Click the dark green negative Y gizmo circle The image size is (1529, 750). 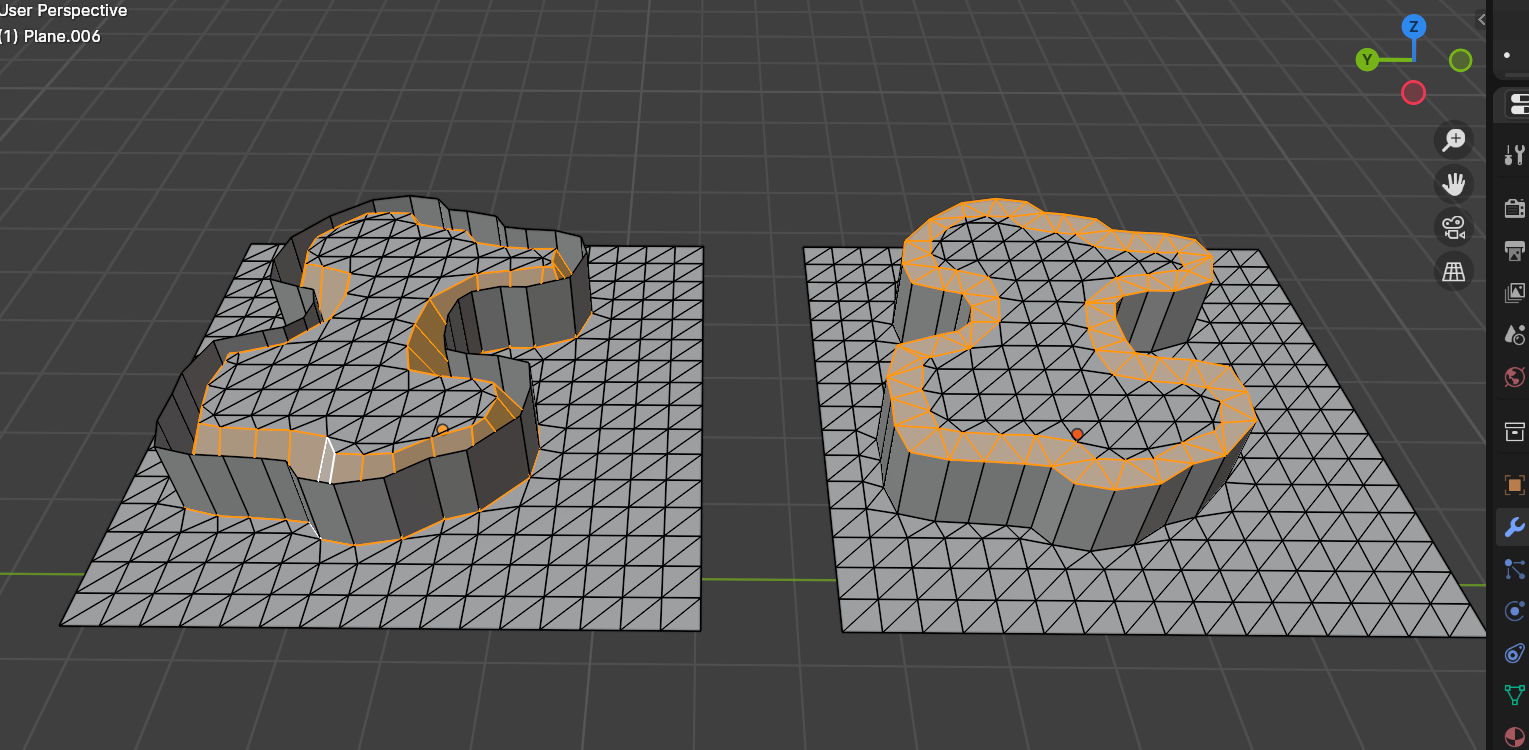tap(1460, 60)
